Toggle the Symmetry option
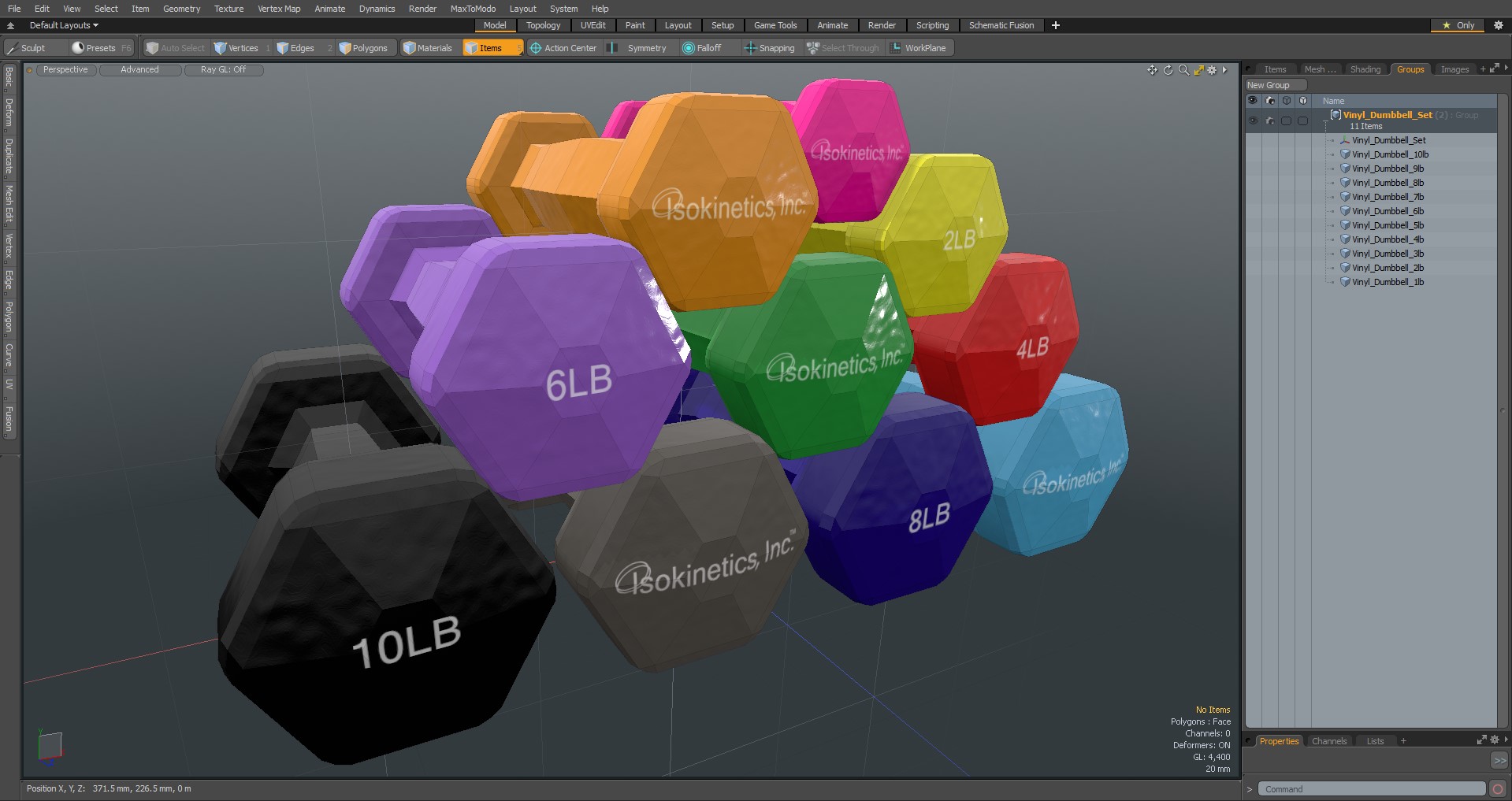Image resolution: width=1512 pixels, height=801 pixels. point(640,48)
